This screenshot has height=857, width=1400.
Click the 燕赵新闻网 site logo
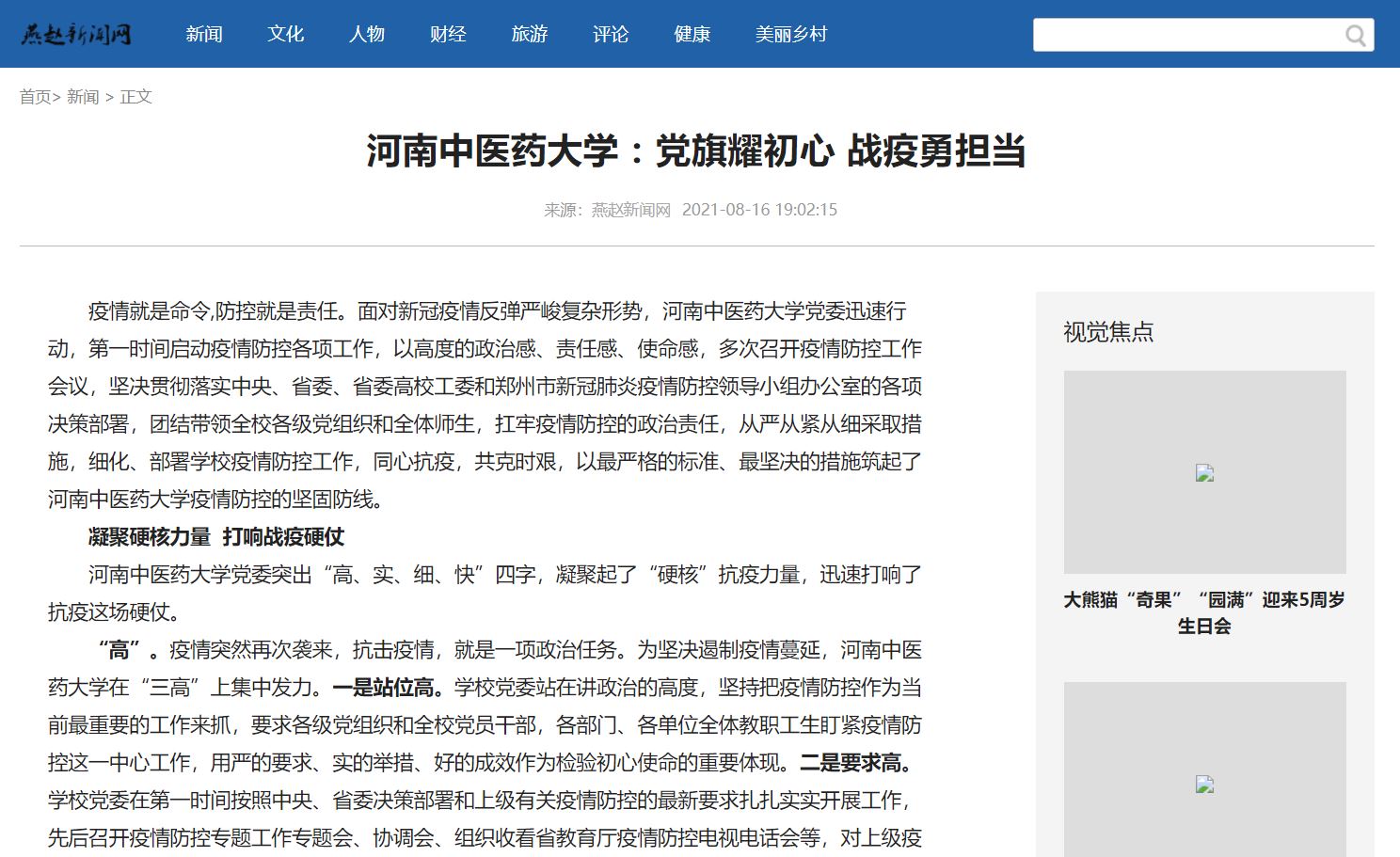coord(76,35)
